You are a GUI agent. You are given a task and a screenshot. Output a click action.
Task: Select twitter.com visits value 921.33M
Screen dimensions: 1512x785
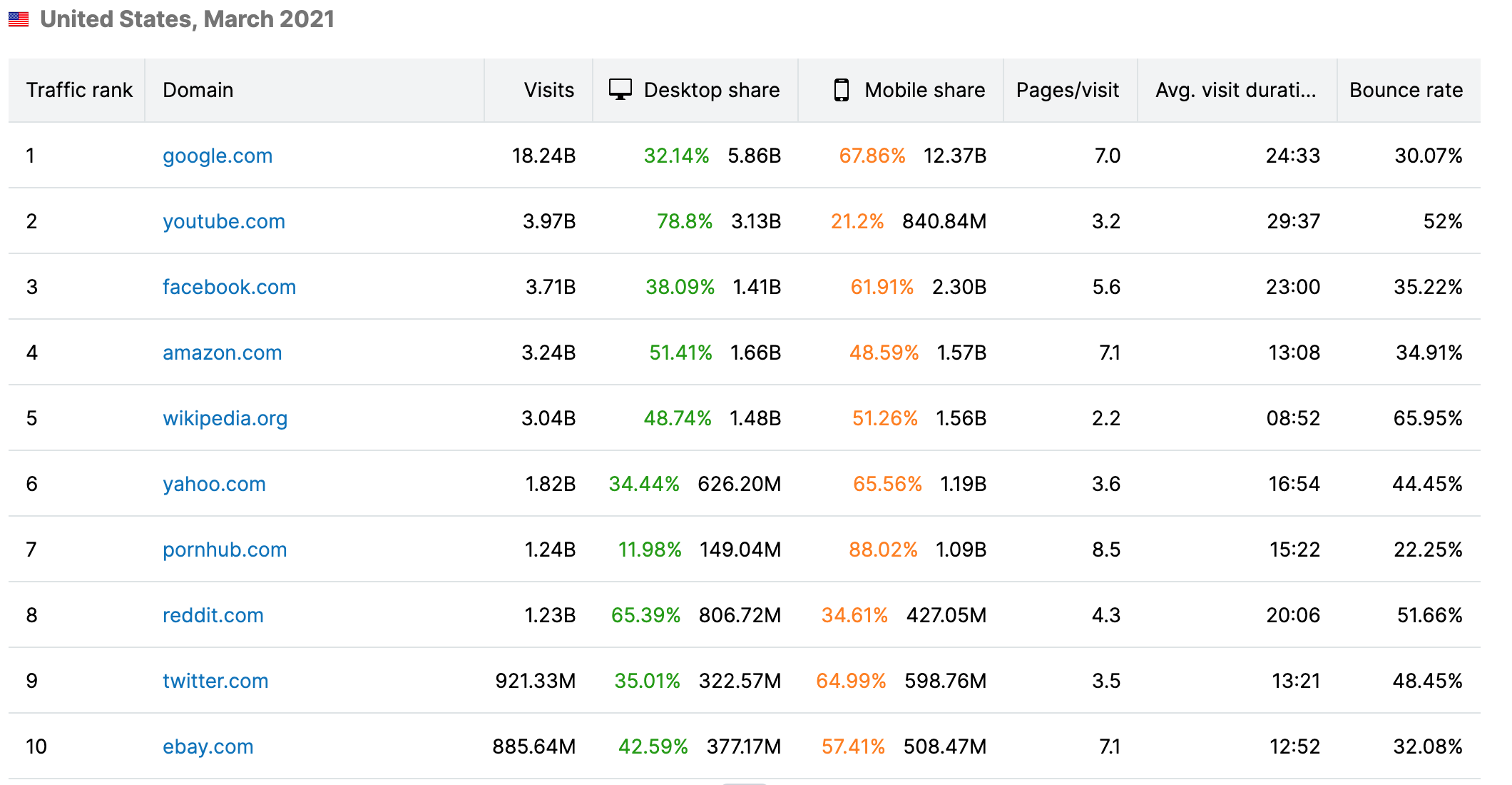pyautogui.click(x=536, y=681)
